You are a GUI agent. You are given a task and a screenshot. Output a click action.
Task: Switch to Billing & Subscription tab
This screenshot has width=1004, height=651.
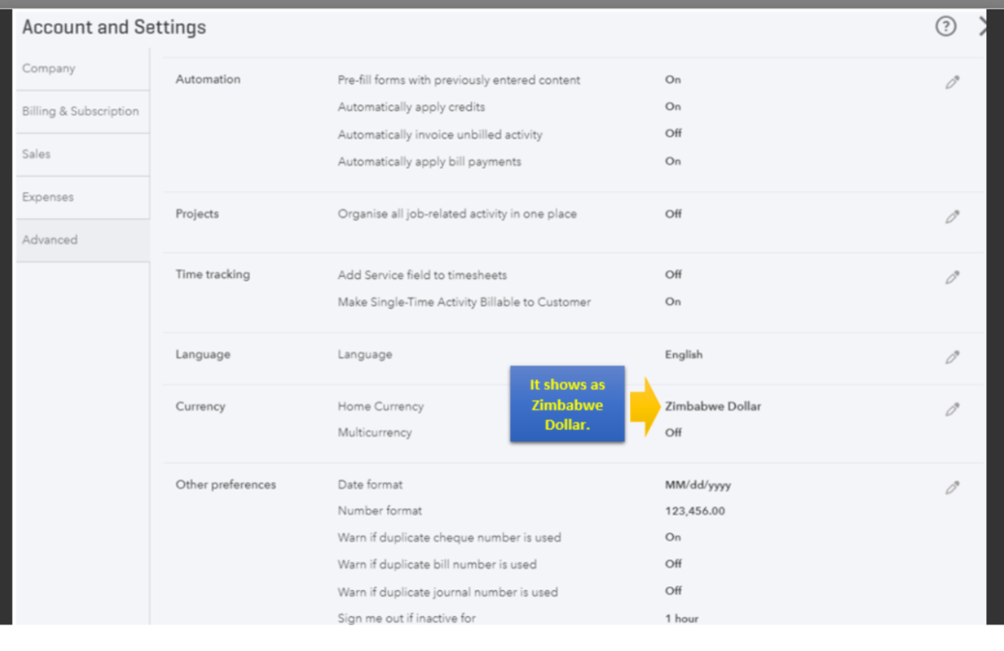(x=80, y=111)
